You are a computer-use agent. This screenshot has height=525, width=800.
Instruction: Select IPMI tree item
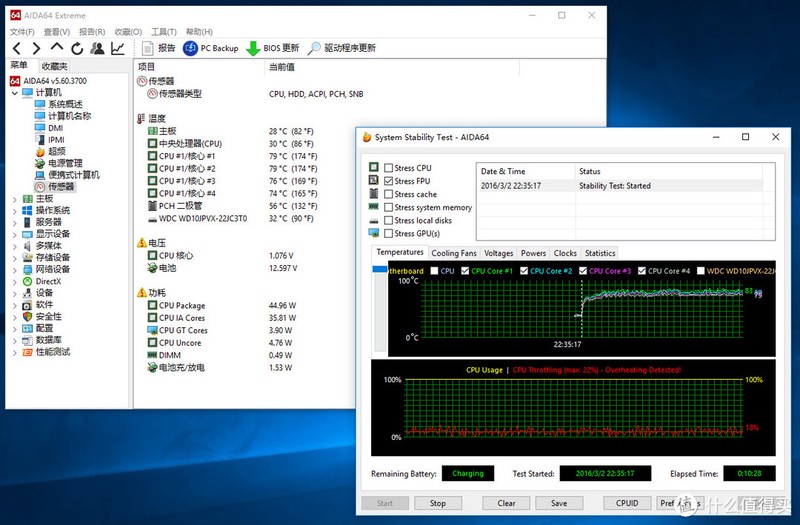56,140
